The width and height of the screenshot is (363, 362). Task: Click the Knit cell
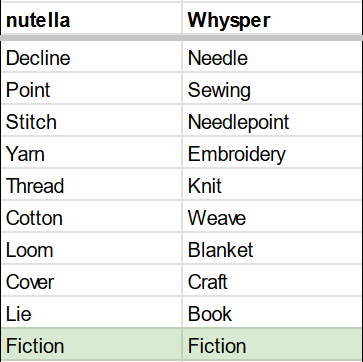pos(273,184)
